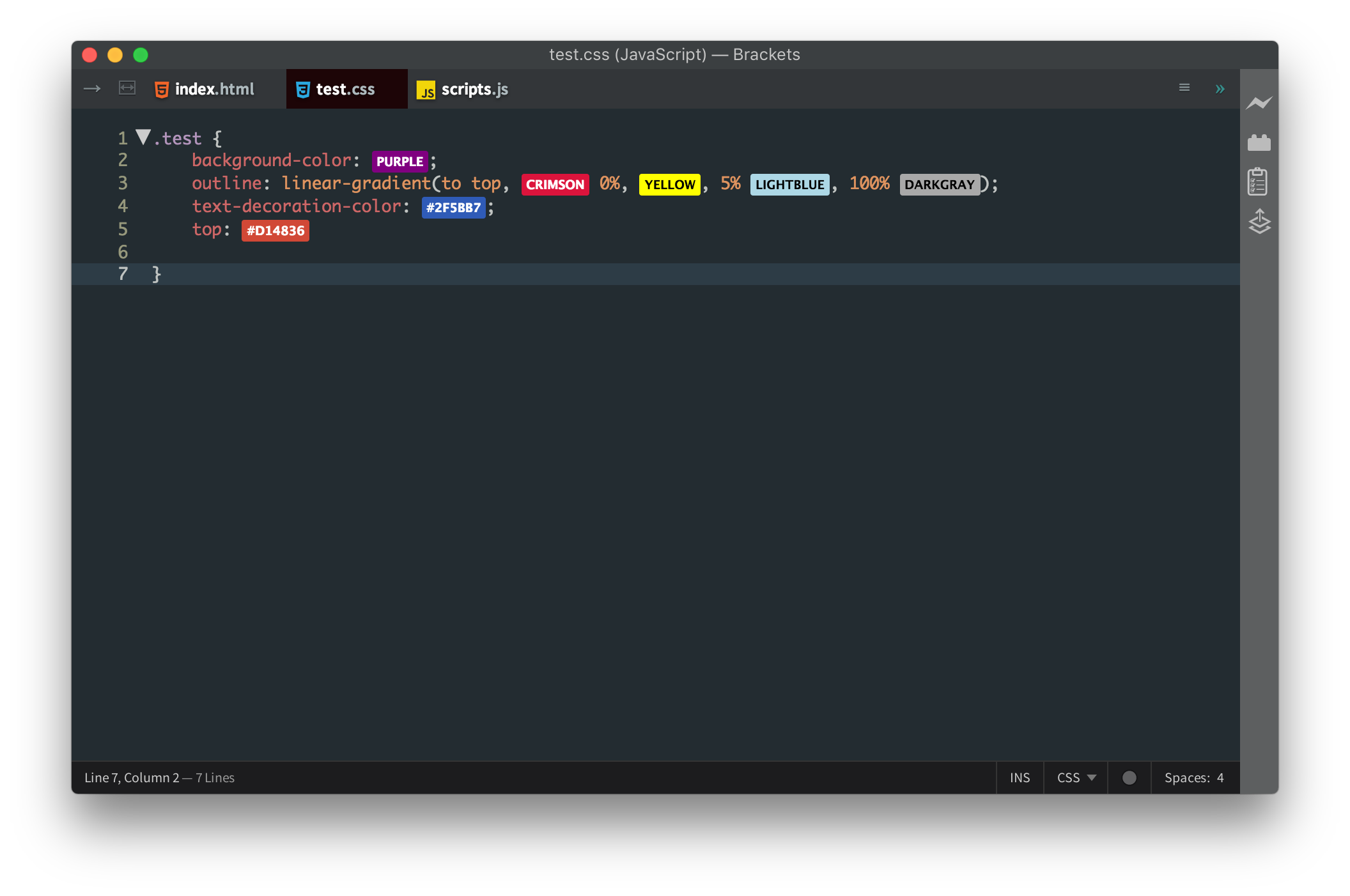Click the YELLOW color swatch
The height and width of the screenshot is (896, 1350).
669,184
